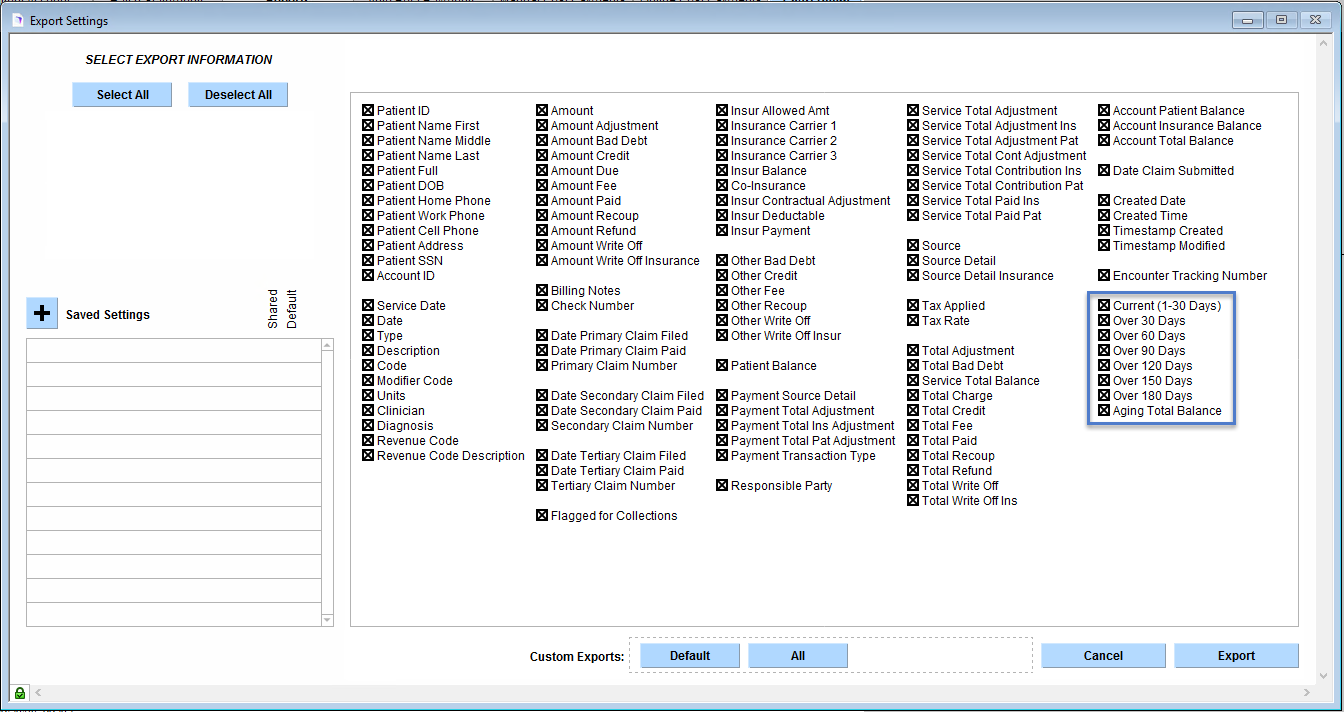Toggle the Flagged for Collections checkbox

coord(542,516)
